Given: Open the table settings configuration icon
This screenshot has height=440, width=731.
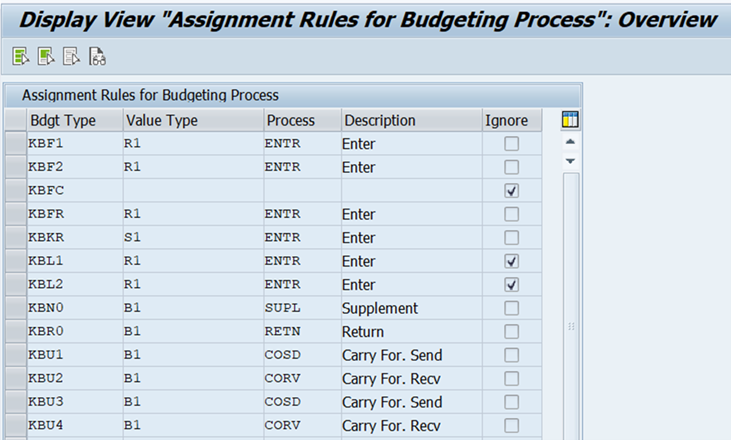Looking at the screenshot, I should click(x=570, y=120).
